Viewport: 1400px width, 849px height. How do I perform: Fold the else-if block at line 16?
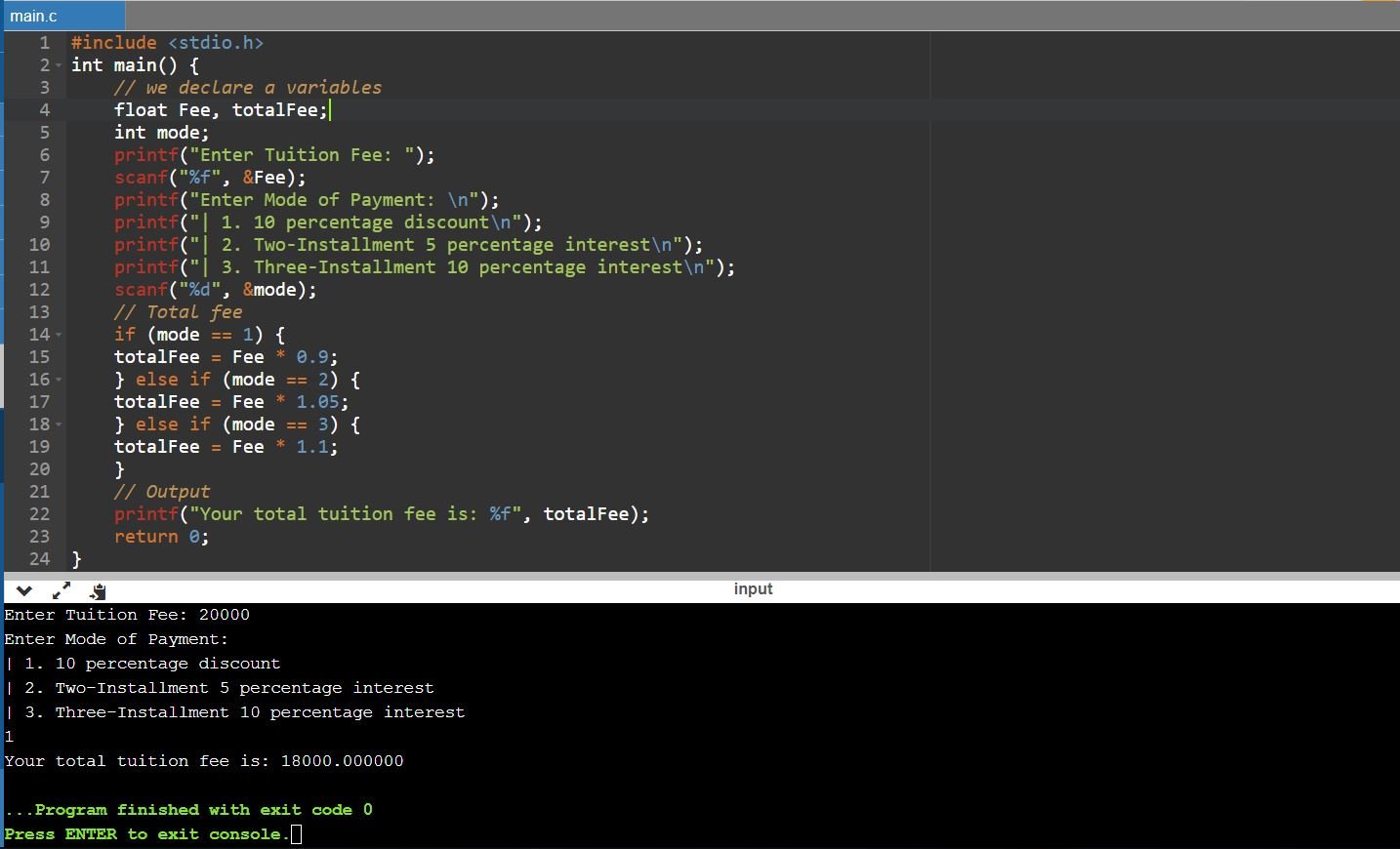(x=59, y=380)
